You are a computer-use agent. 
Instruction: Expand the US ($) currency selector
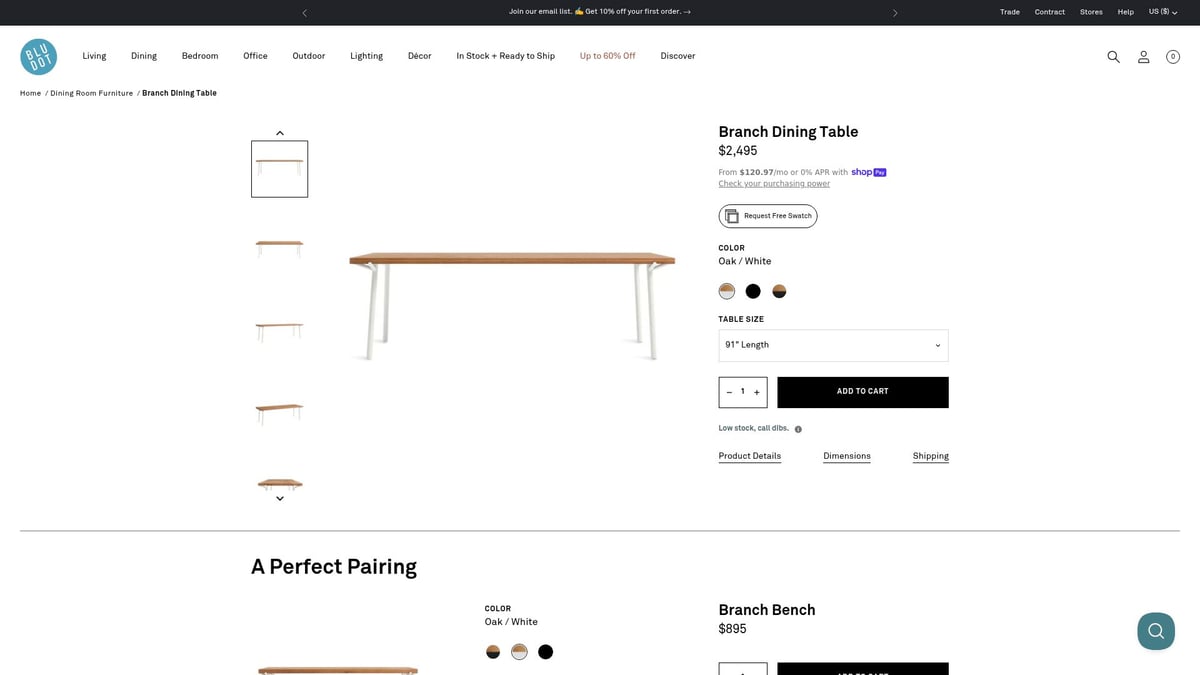[1160, 11]
